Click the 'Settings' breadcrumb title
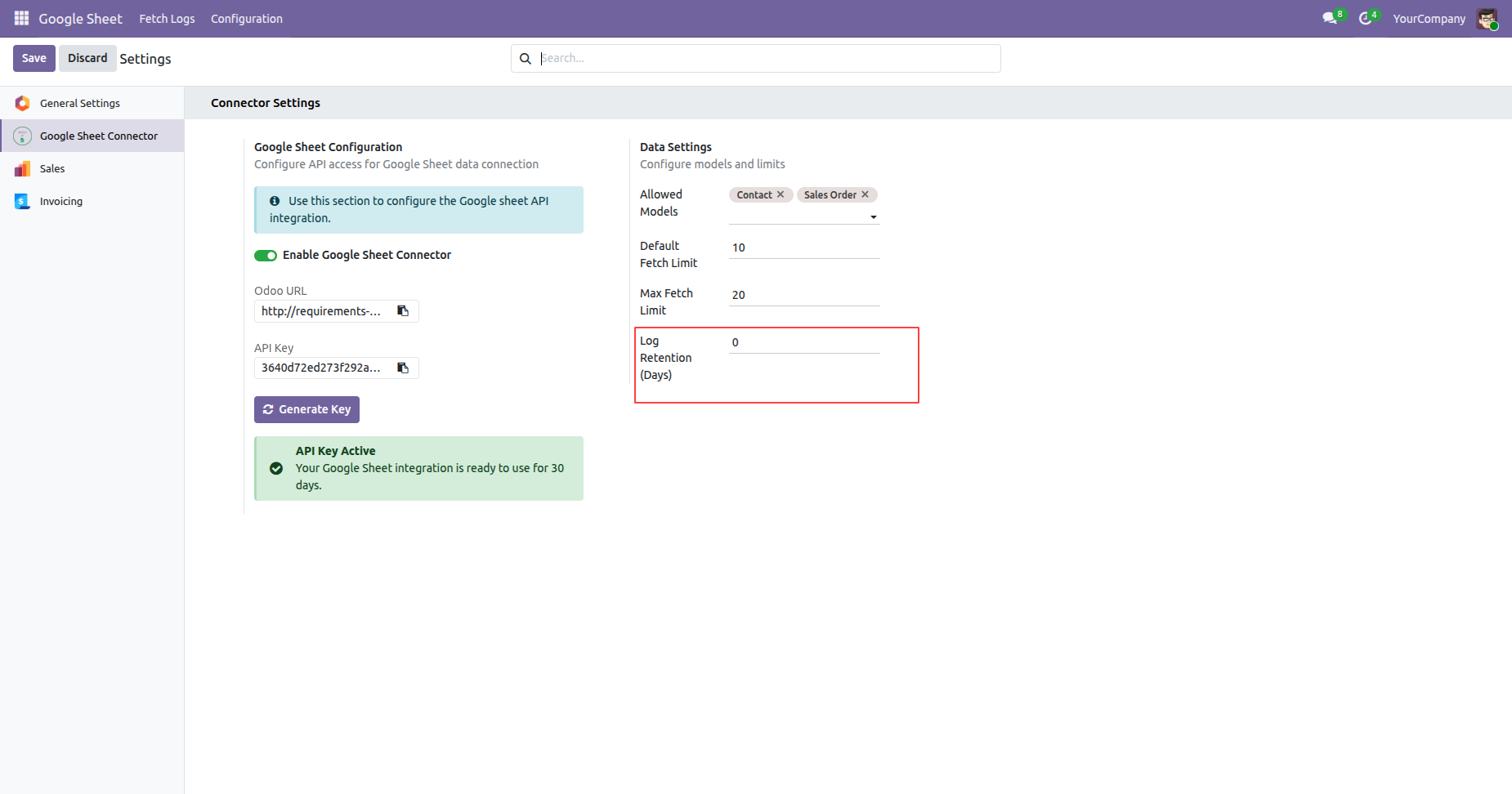The height and width of the screenshot is (794, 1512). tap(145, 59)
